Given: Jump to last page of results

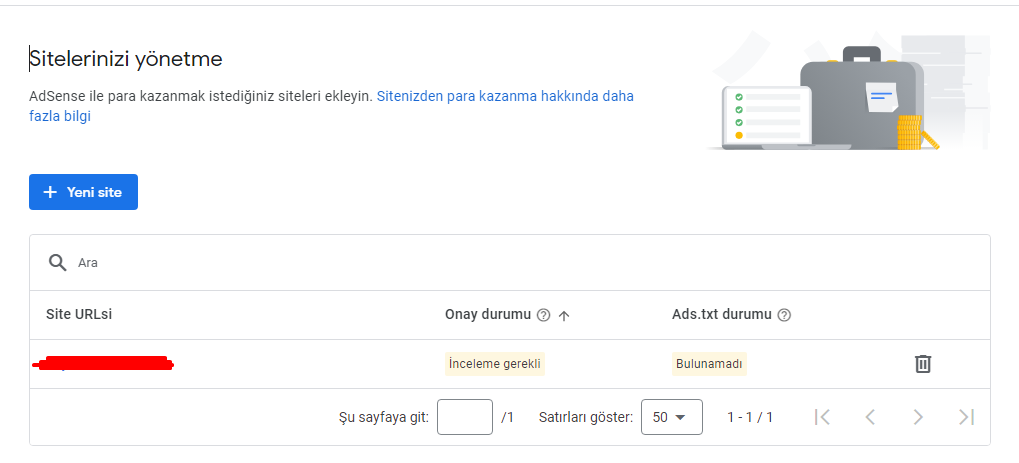Looking at the screenshot, I should (966, 417).
